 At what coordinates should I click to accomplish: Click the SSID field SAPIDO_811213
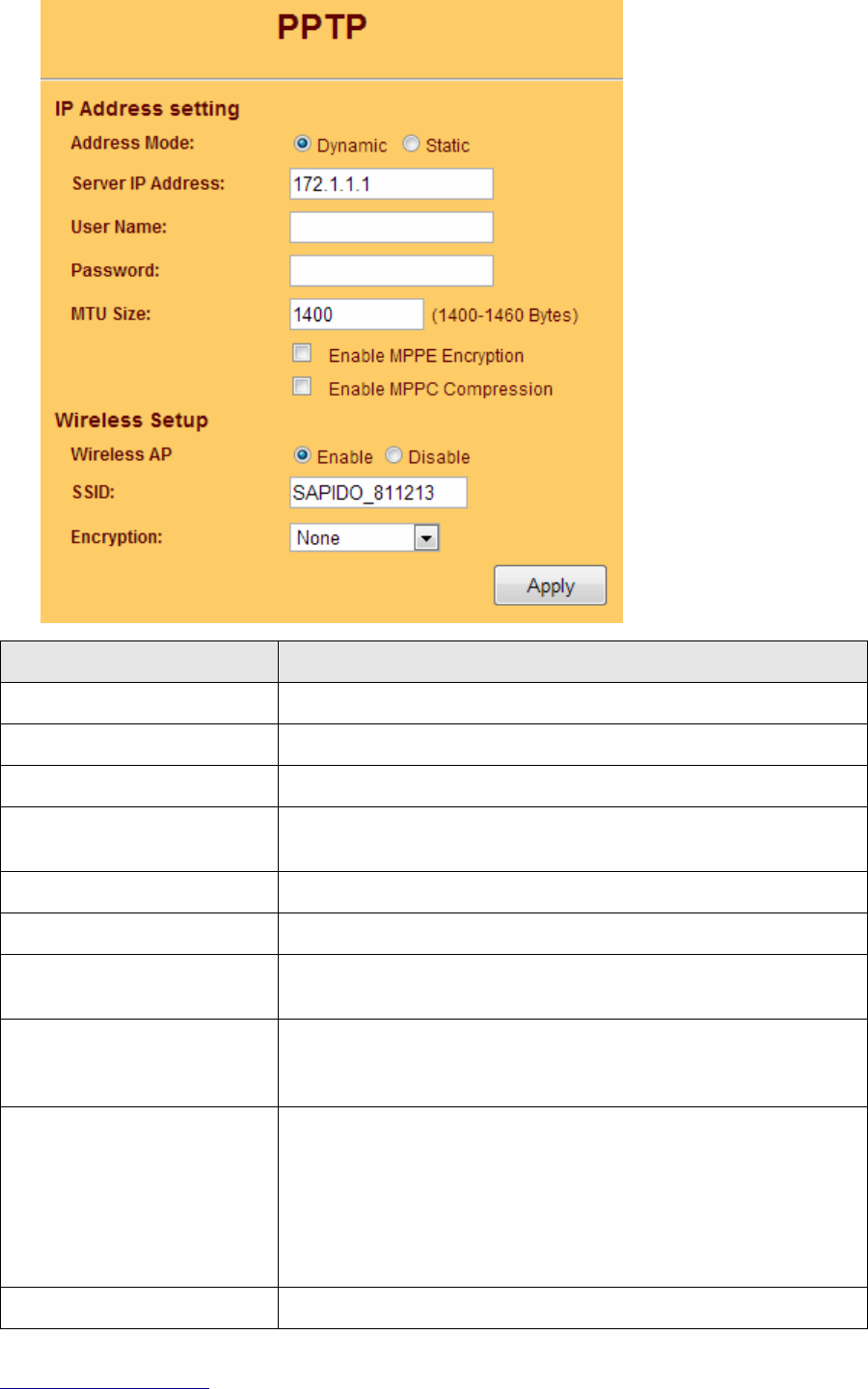tap(378, 492)
